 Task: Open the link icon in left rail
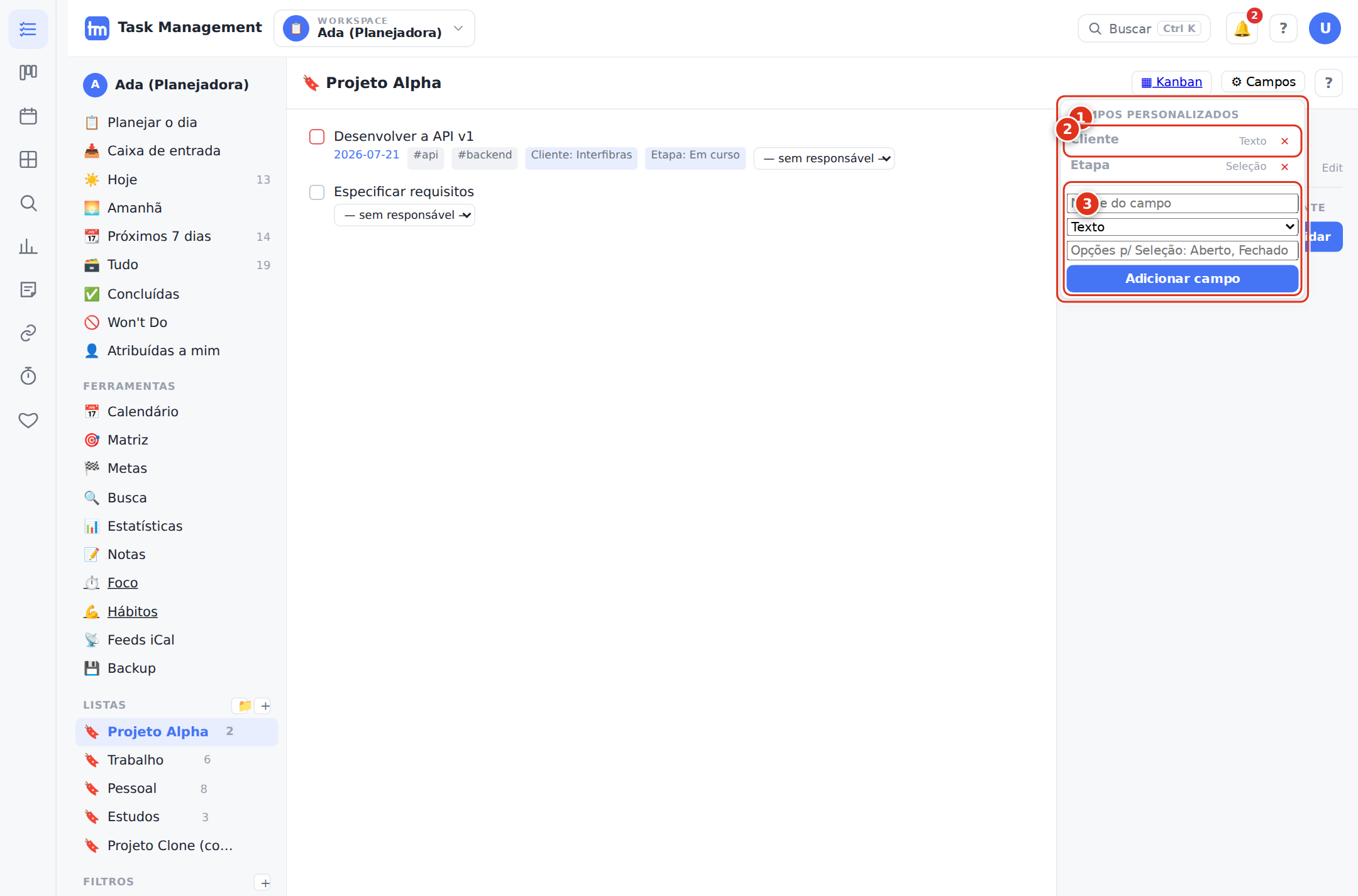pos(28,333)
